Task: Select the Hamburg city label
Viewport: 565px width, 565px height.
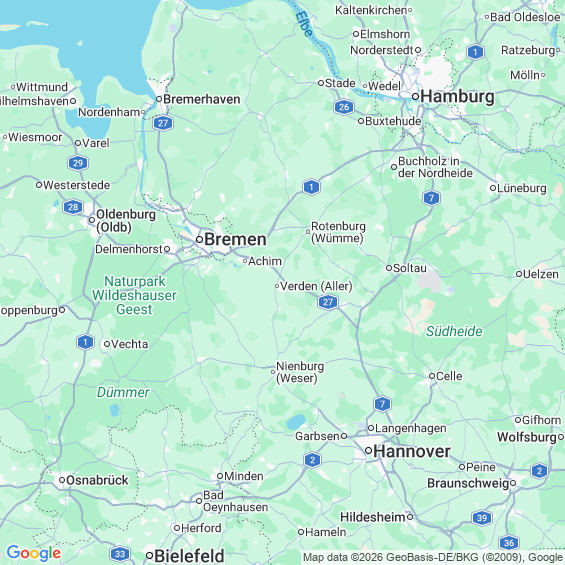Action: tap(457, 96)
